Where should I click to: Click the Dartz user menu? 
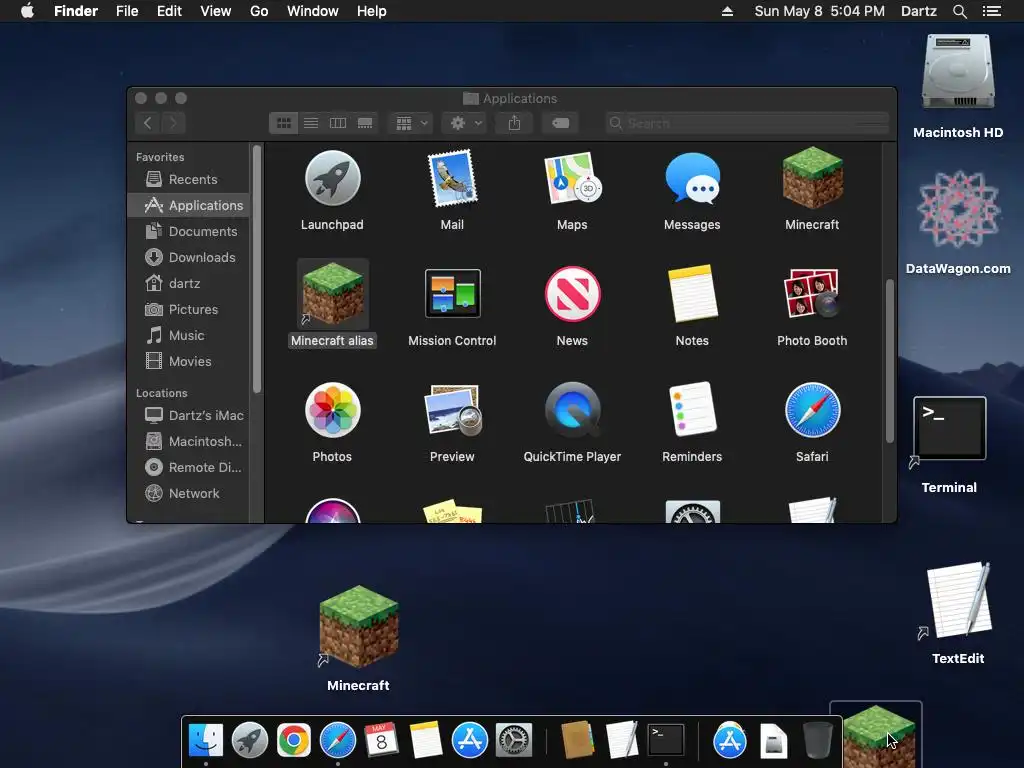point(918,11)
